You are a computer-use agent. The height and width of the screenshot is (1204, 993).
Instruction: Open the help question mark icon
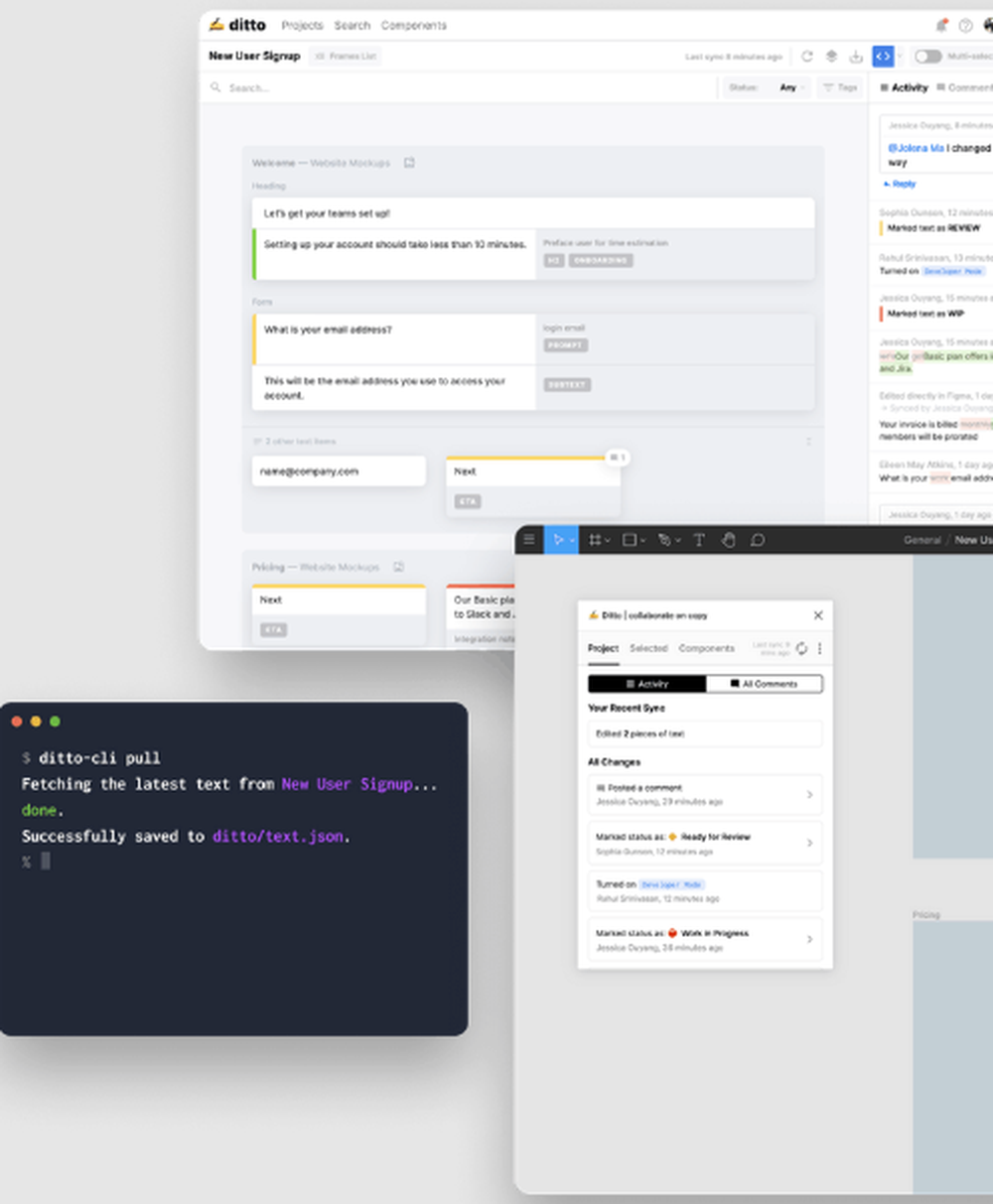[965, 25]
